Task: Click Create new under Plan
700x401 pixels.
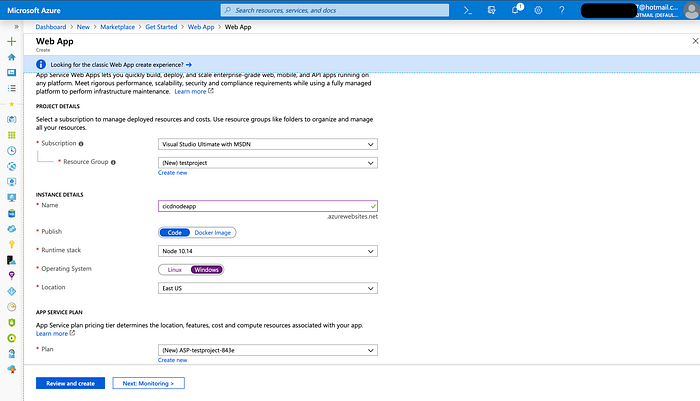Action: (x=172, y=360)
